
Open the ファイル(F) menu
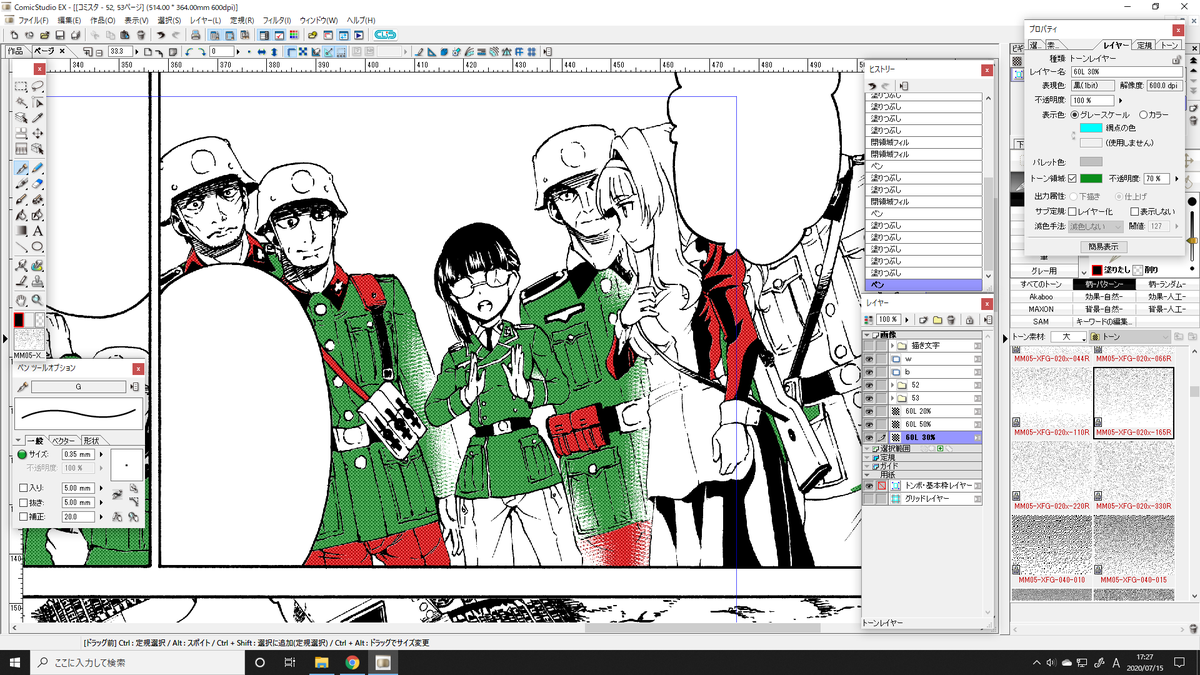point(32,20)
